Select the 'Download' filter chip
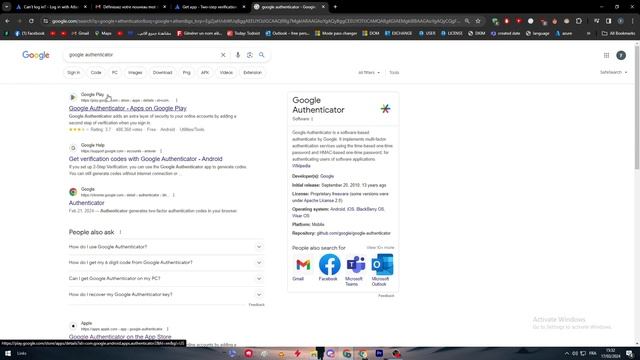The image size is (640, 360). (162, 73)
